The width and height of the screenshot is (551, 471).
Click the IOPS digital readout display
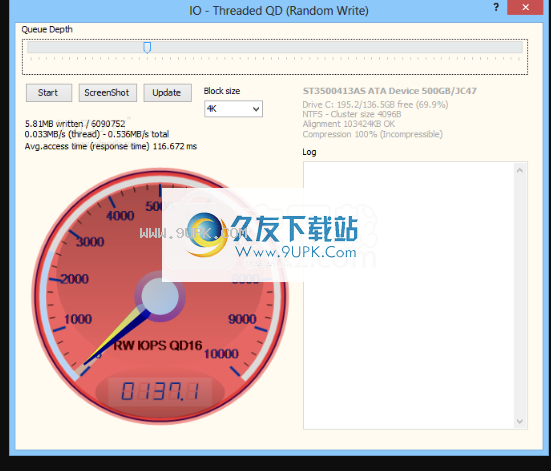click(160, 392)
